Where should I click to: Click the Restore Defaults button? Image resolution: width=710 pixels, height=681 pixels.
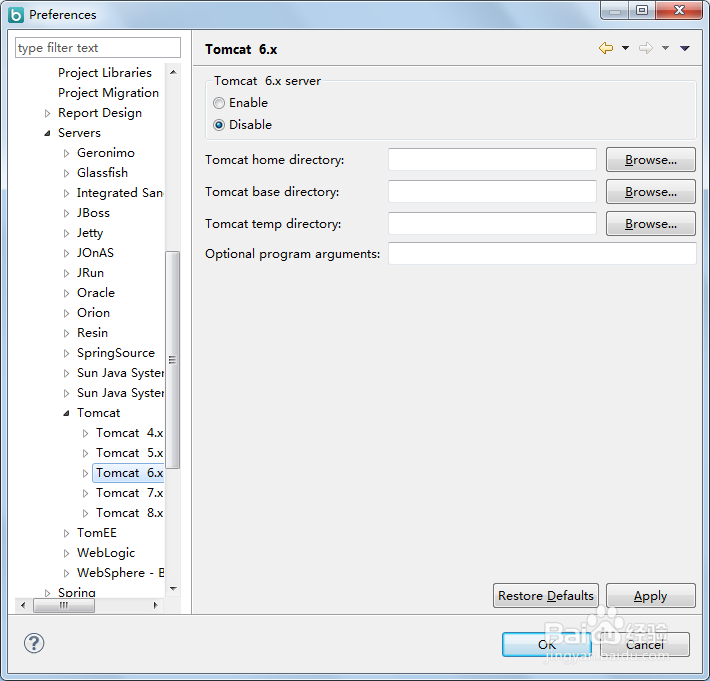[x=546, y=595]
